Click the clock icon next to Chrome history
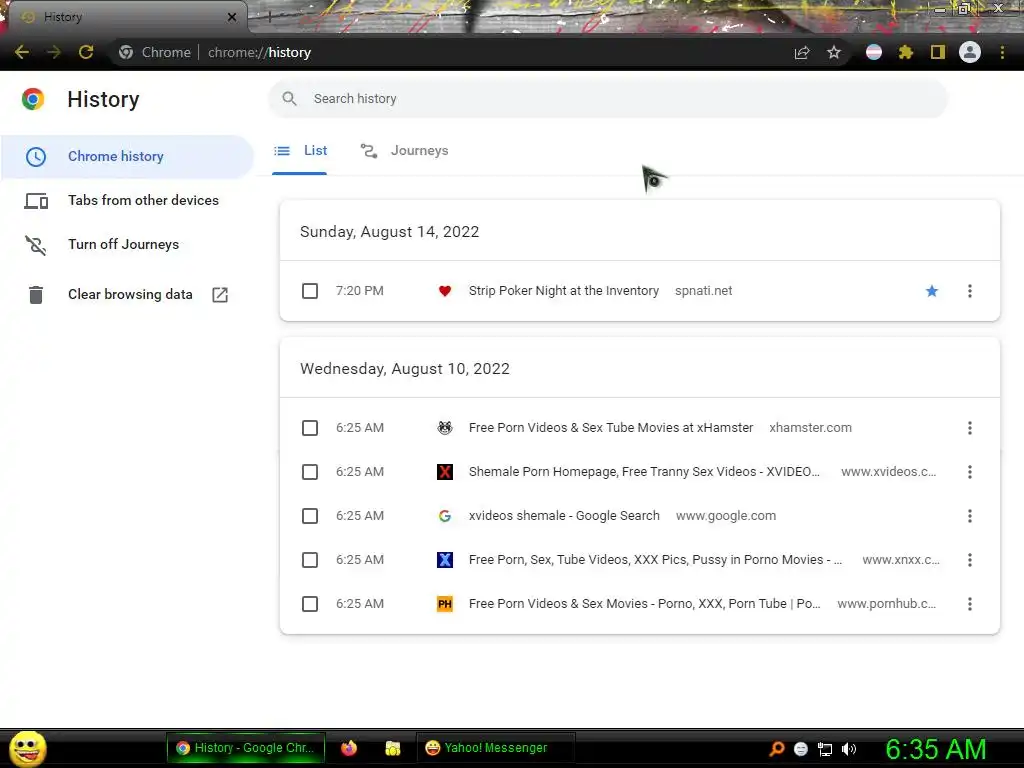This screenshot has height=768, width=1024. pos(36,157)
